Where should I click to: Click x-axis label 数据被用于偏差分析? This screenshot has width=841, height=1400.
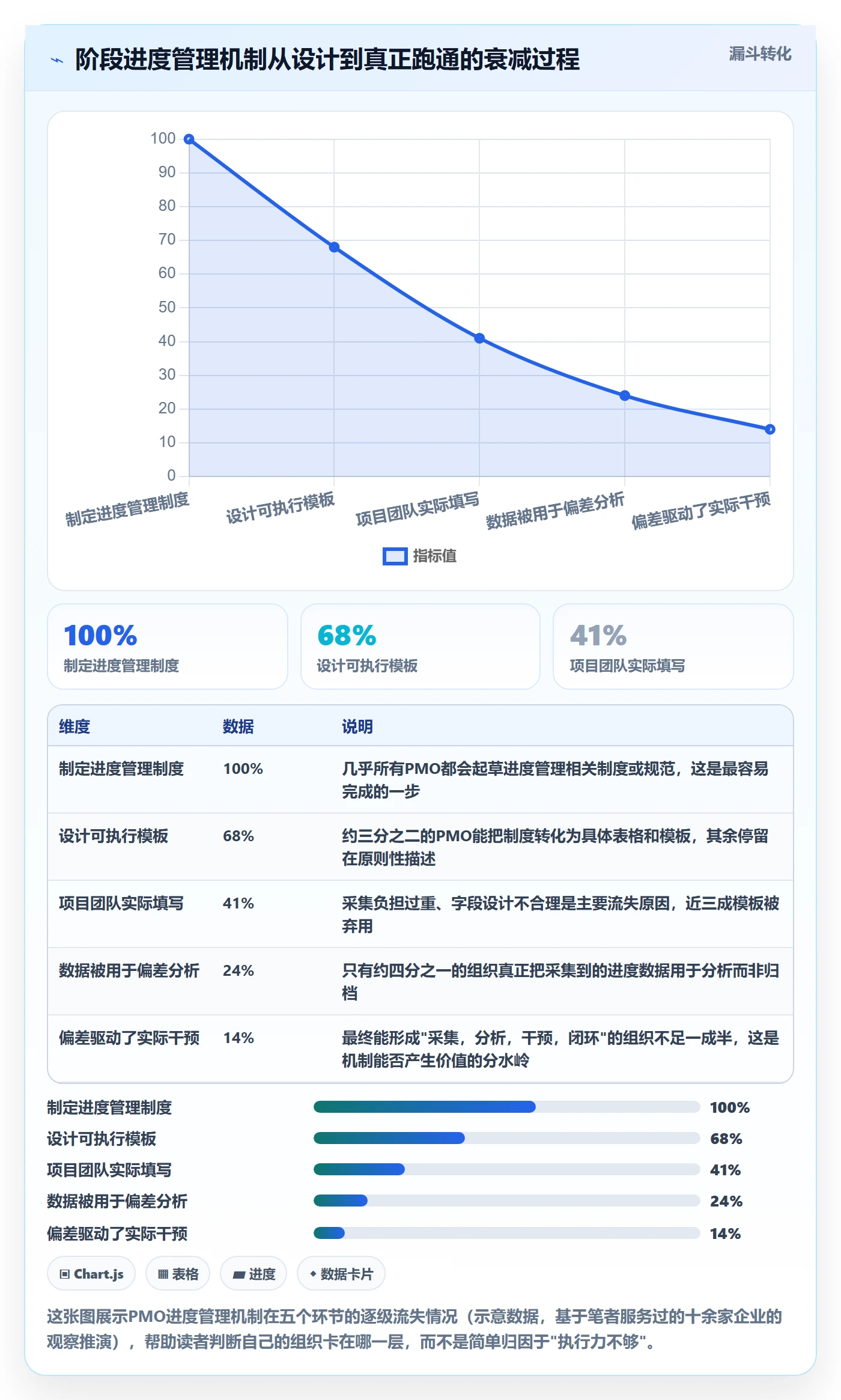pos(555,510)
